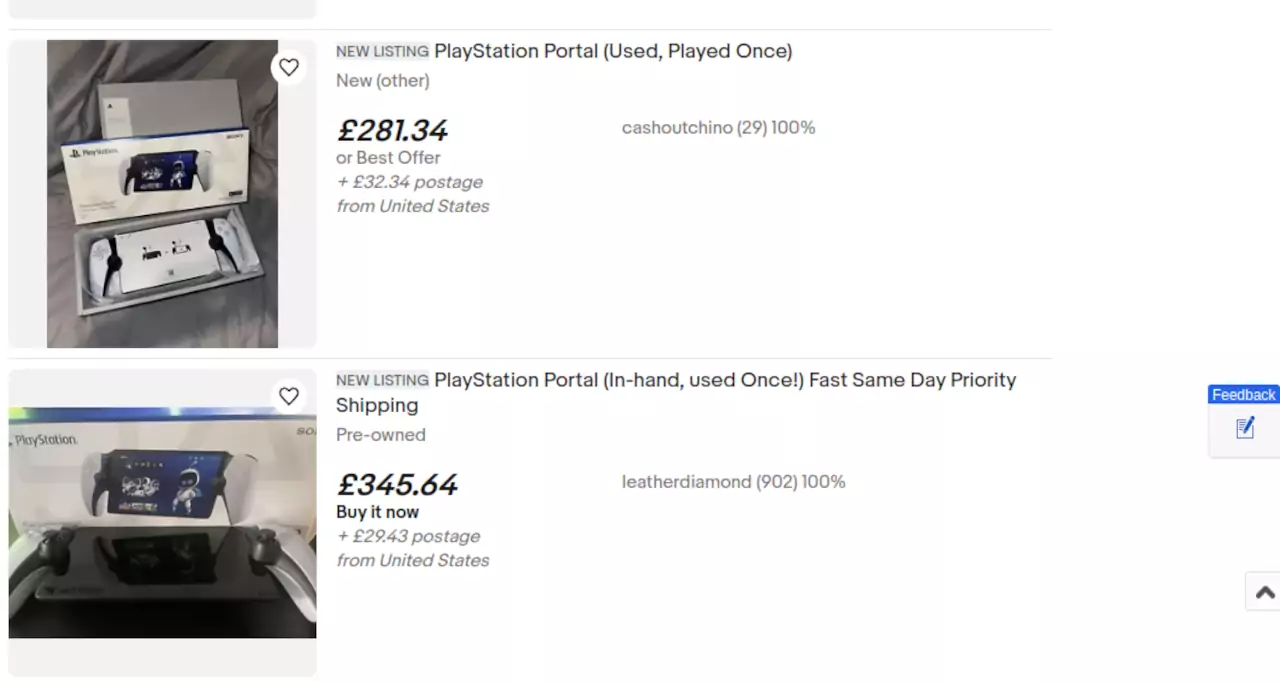Click the £281.34 price
This screenshot has width=1280, height=682.
(x=392, y=130)
